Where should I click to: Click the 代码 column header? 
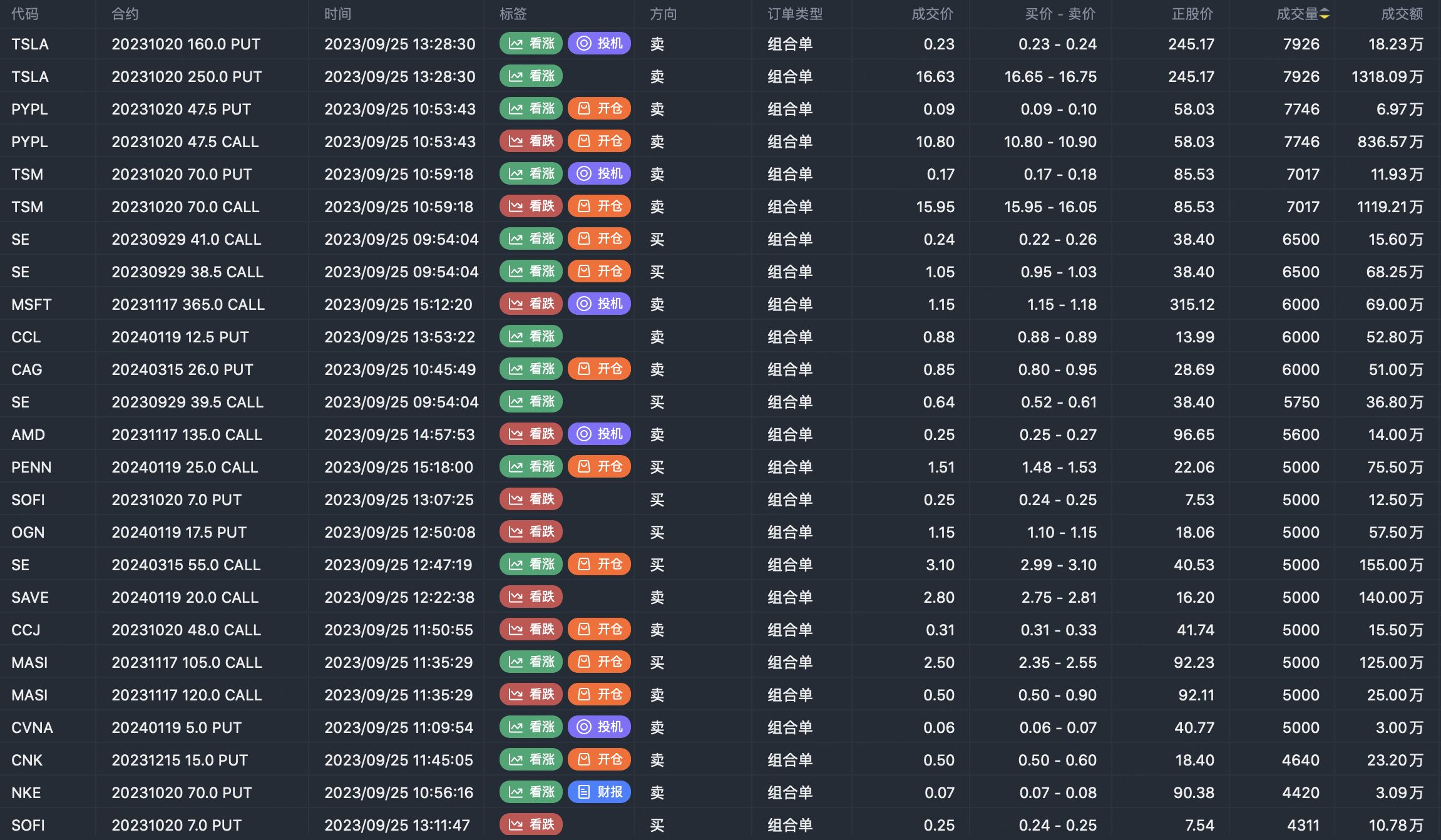[x=25, y=14]
